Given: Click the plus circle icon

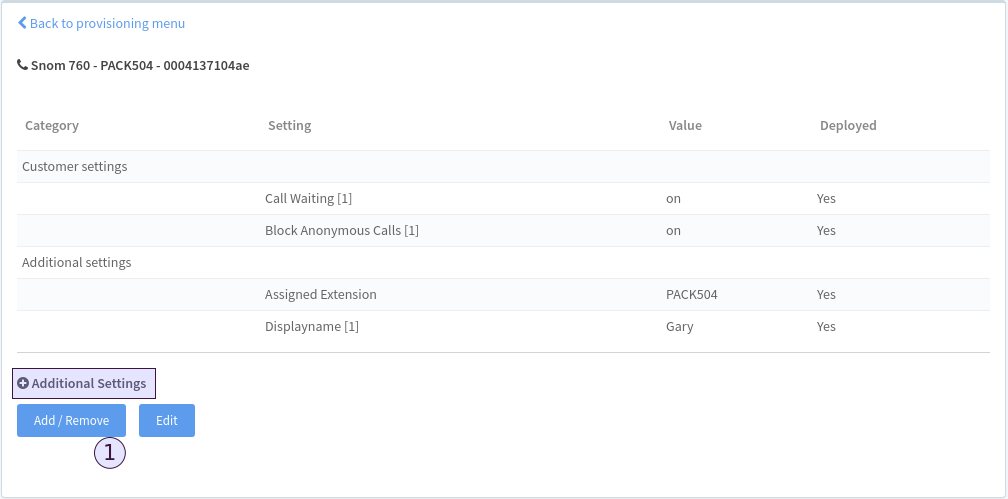Looking at the screenshot, I should pyautogui.click(x=24, y=383).
